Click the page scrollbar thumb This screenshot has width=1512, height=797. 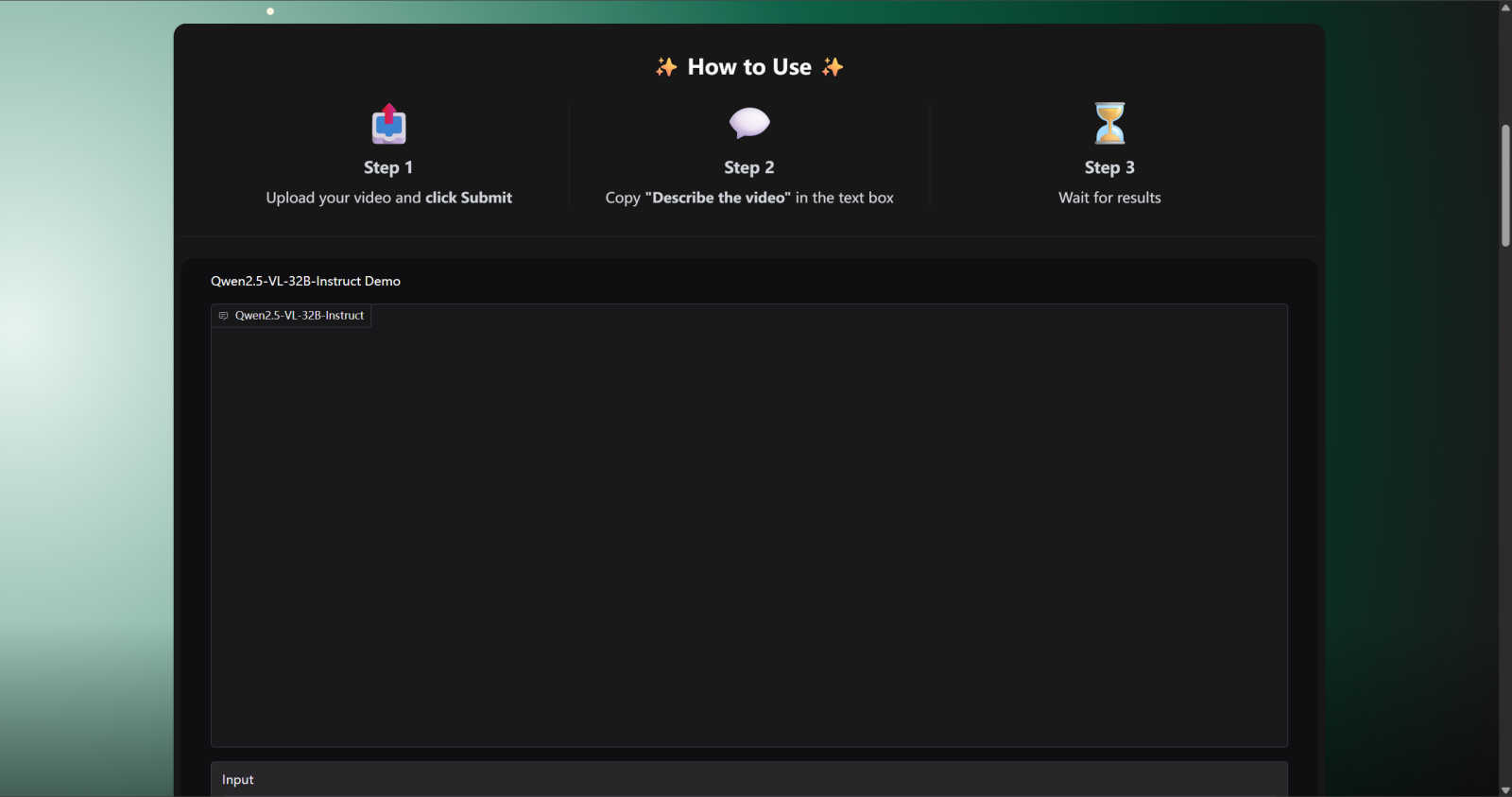click(x=1505, y=185)
